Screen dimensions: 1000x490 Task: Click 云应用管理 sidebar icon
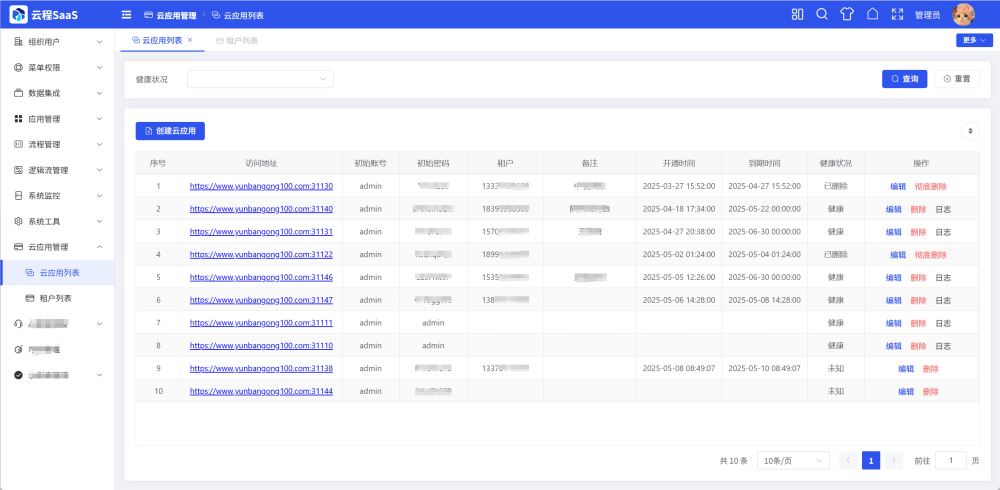point(18,247)
